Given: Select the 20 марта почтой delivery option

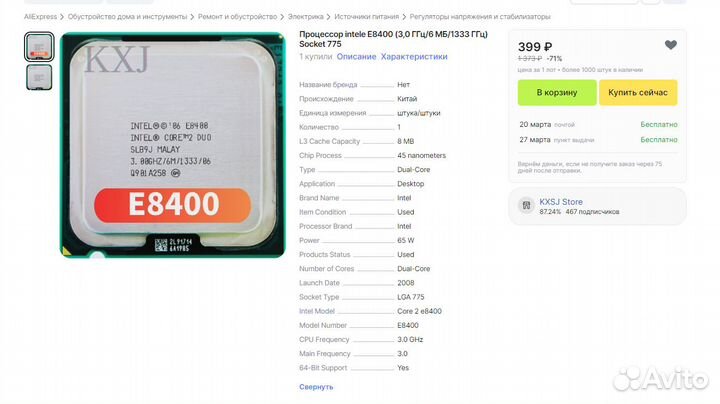Looking at the screenshot, I should pyautogui.click(x=598, y=124).
